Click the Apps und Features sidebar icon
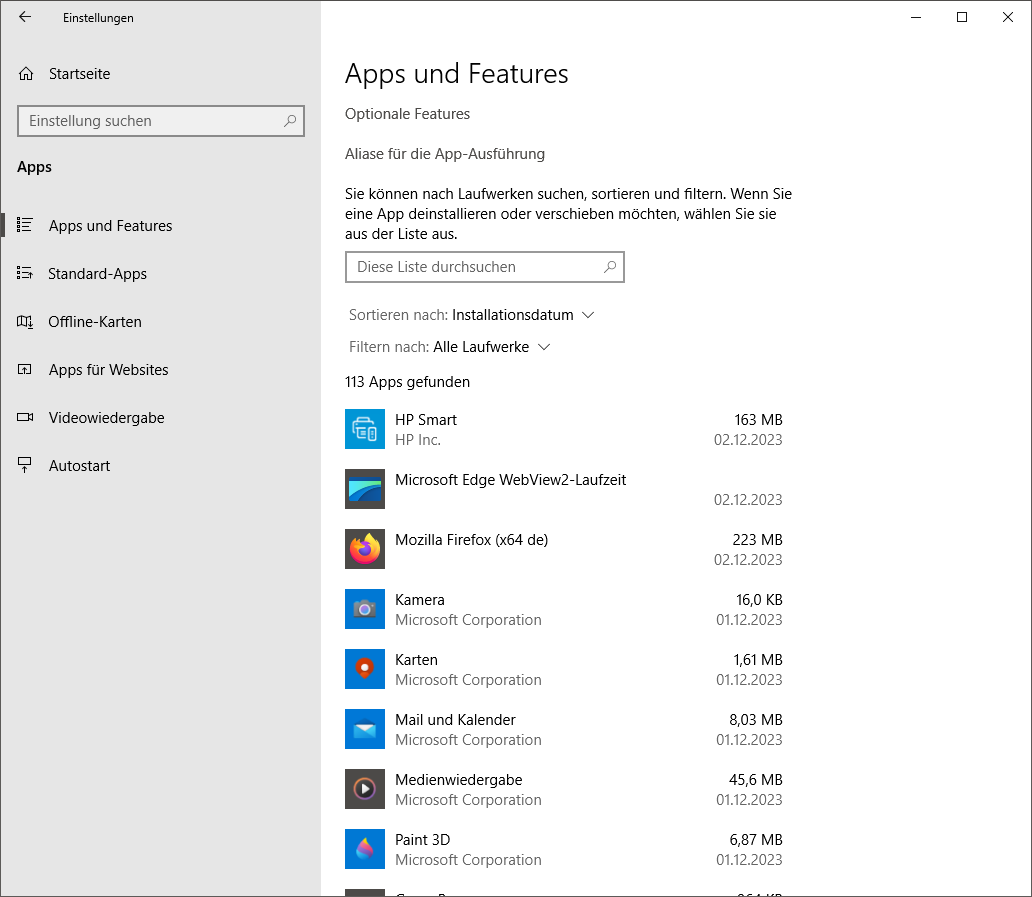Viewport: 1032px width, 897px height. 24,225
